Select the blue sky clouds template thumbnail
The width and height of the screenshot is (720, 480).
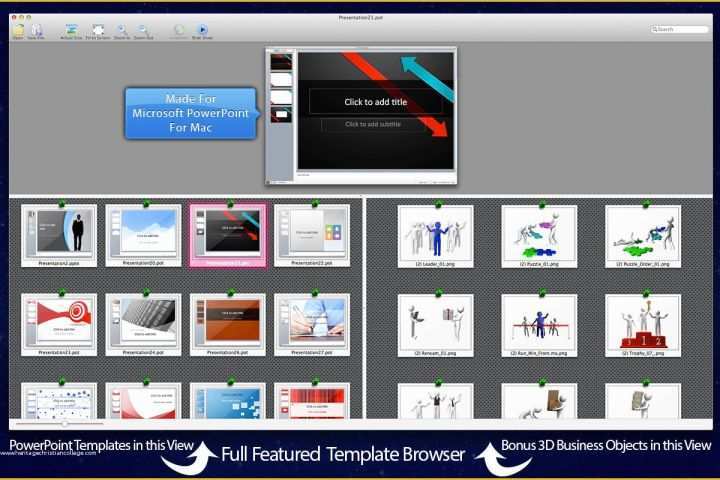(143, 236)
